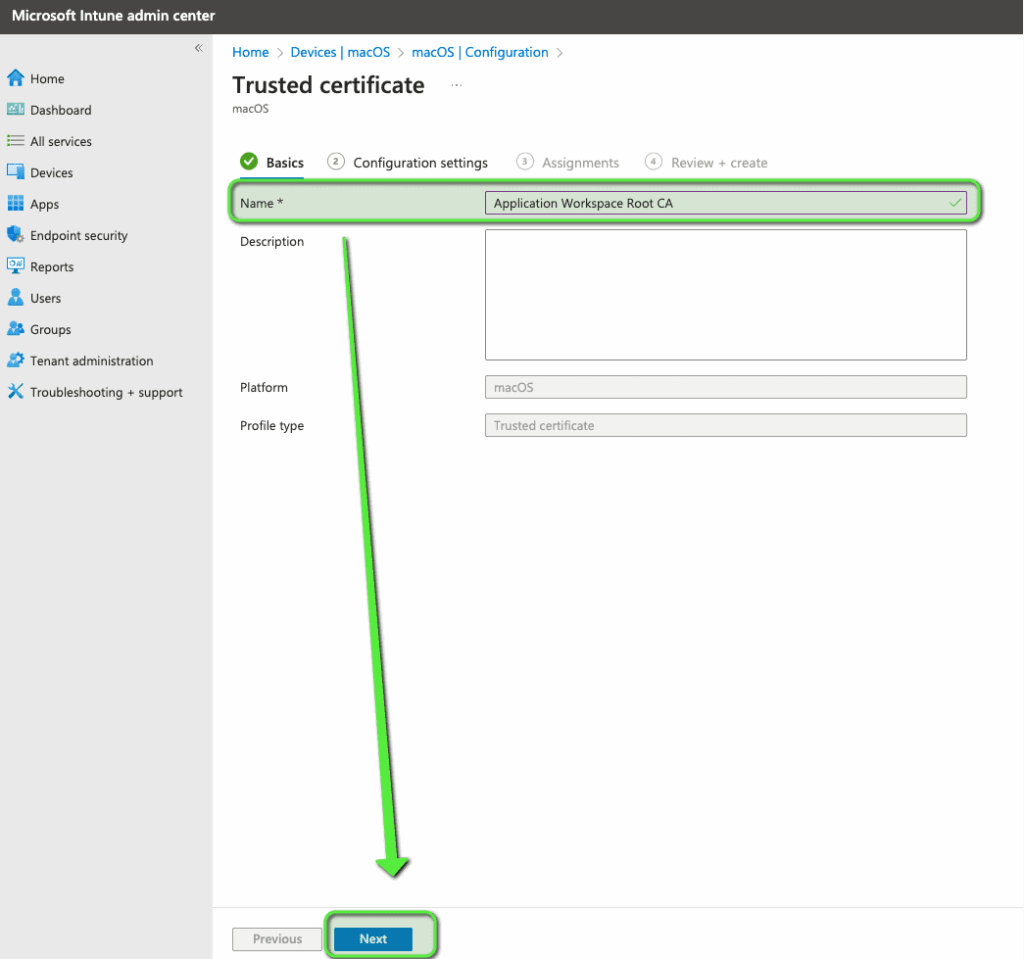
Task: Open the Reports section
Action: (x=52, y=266)
